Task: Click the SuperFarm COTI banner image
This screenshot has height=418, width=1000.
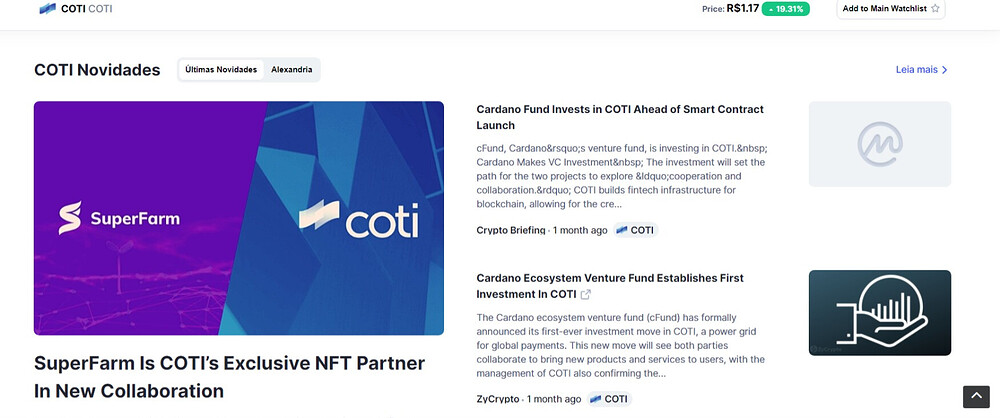Action: [x=239, y=218]
